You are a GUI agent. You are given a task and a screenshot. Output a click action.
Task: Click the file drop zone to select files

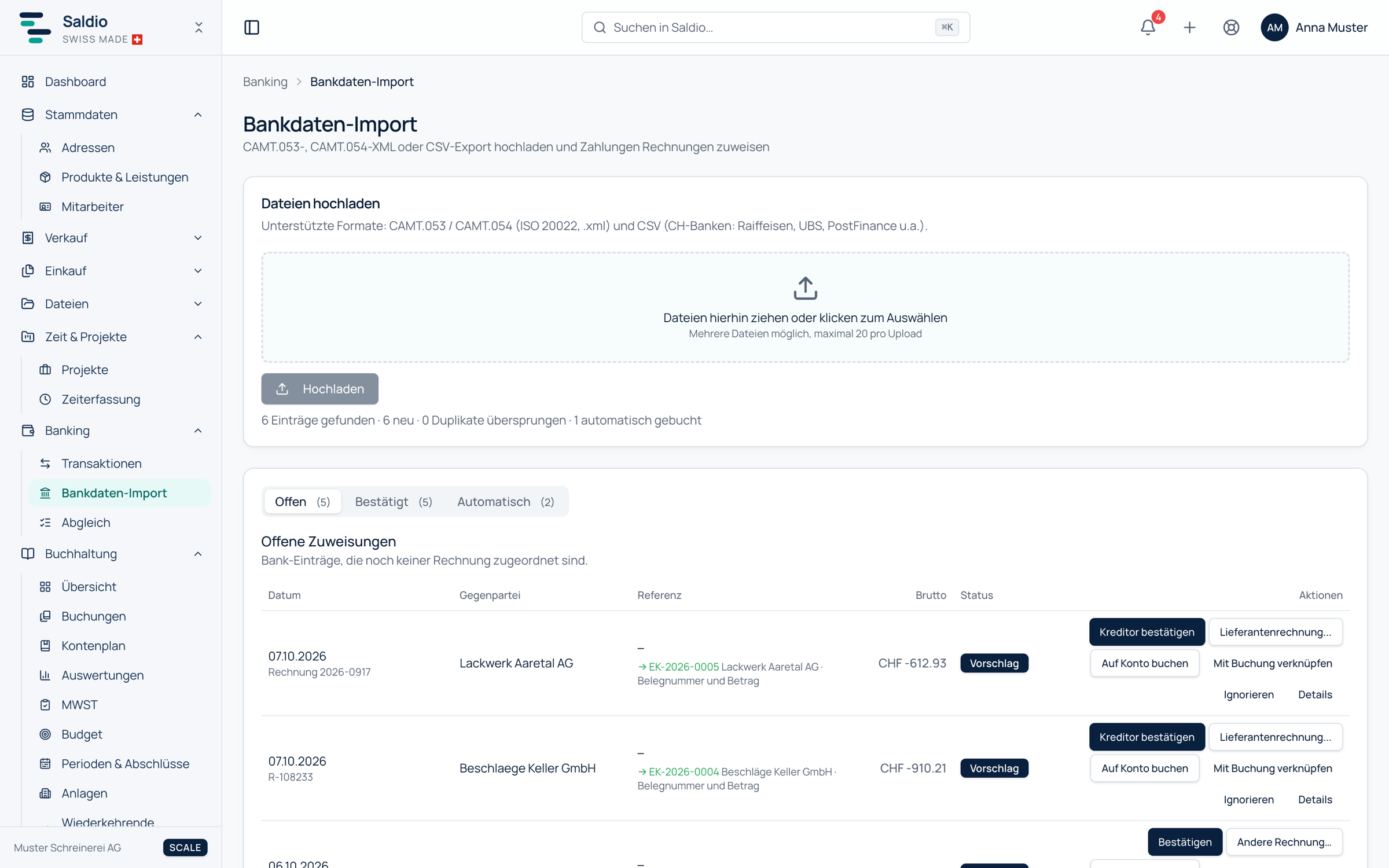pos(805,307)
